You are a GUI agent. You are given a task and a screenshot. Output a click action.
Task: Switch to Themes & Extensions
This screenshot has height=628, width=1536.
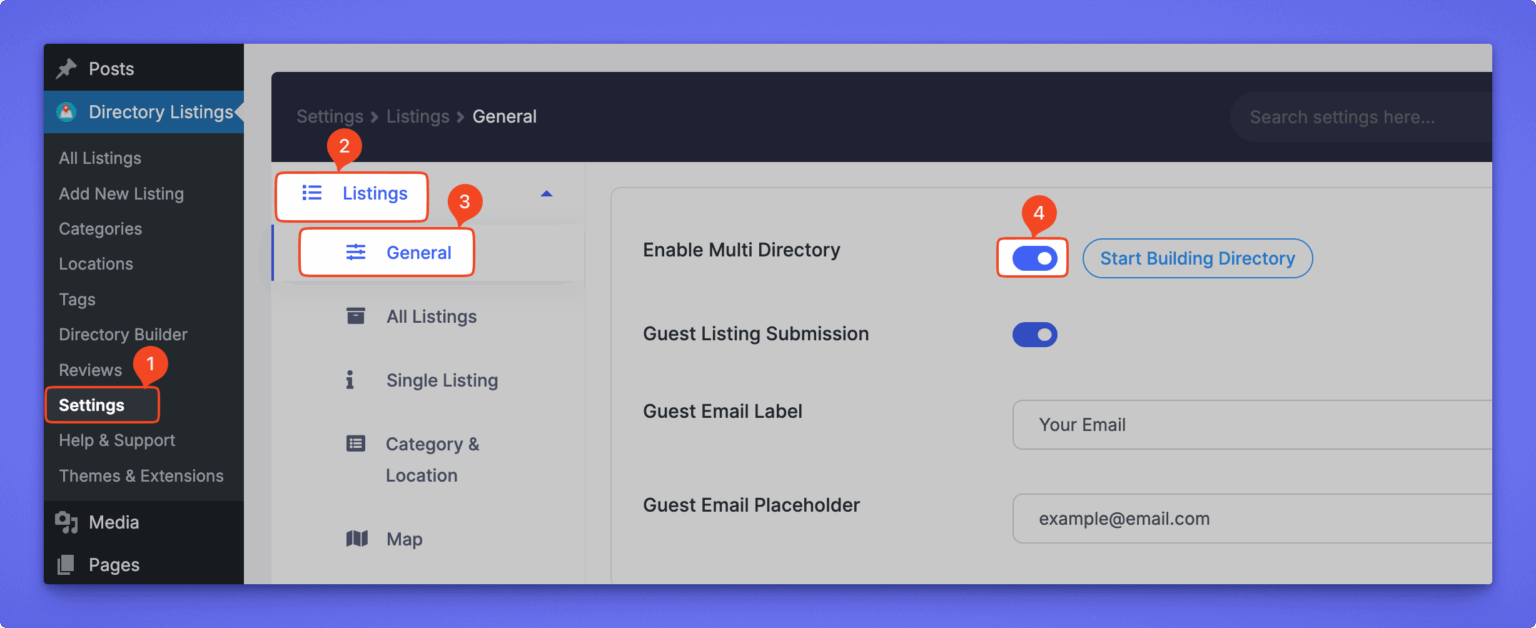[141, 475]
